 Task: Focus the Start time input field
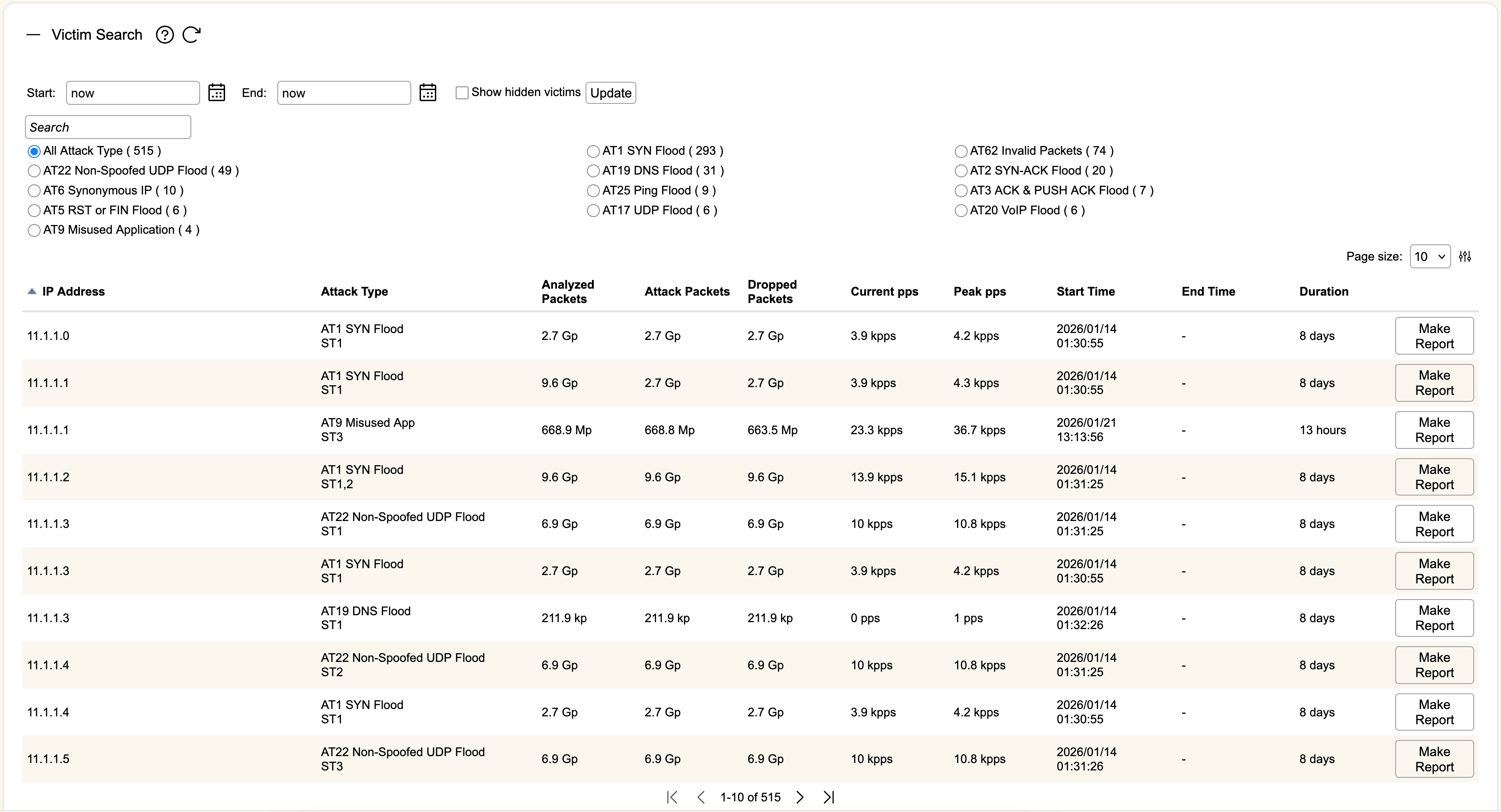pyautogui.click(x=133, y=93)
